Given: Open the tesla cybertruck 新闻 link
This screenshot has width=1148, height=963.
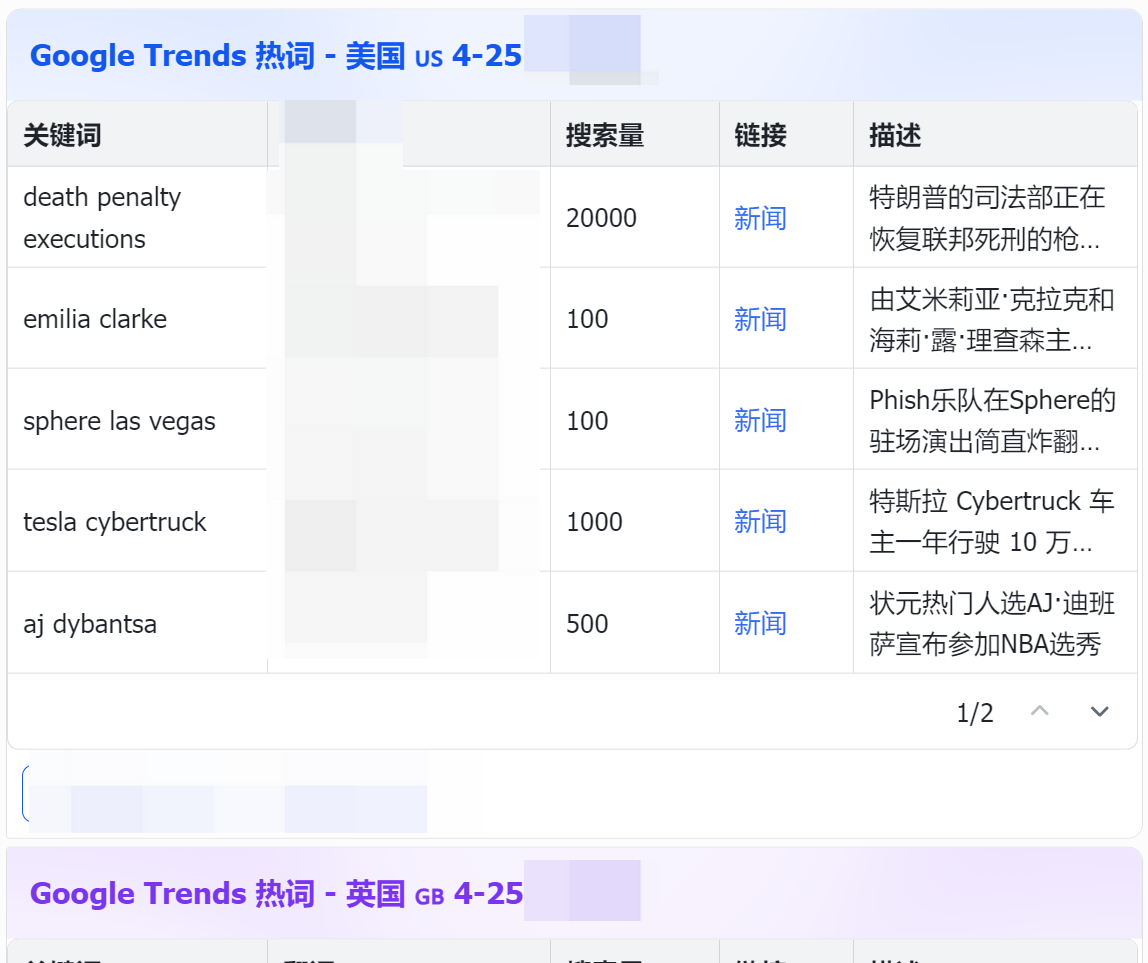Looking at the screenshot, I should [760, 521].
